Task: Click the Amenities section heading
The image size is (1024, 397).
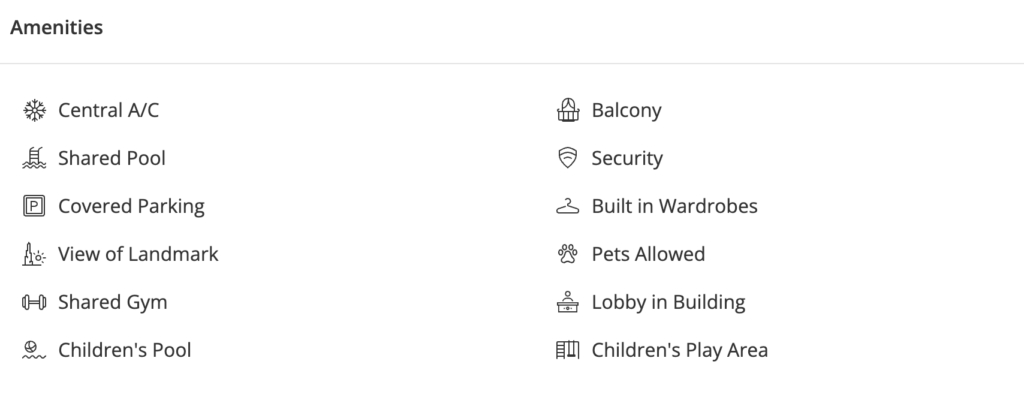Action: 56,27
